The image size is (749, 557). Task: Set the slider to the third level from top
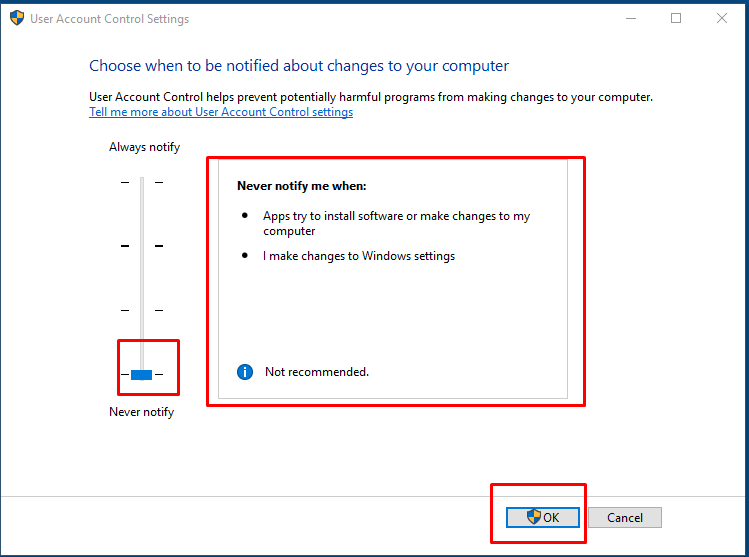(x=141, y=310)
